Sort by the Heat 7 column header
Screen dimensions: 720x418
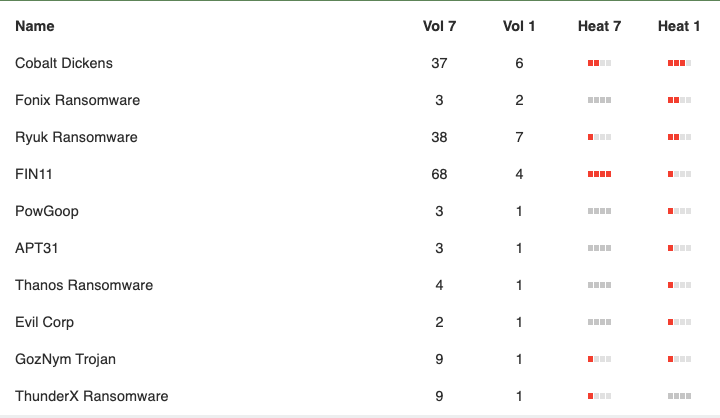click(x=599, y=26)
